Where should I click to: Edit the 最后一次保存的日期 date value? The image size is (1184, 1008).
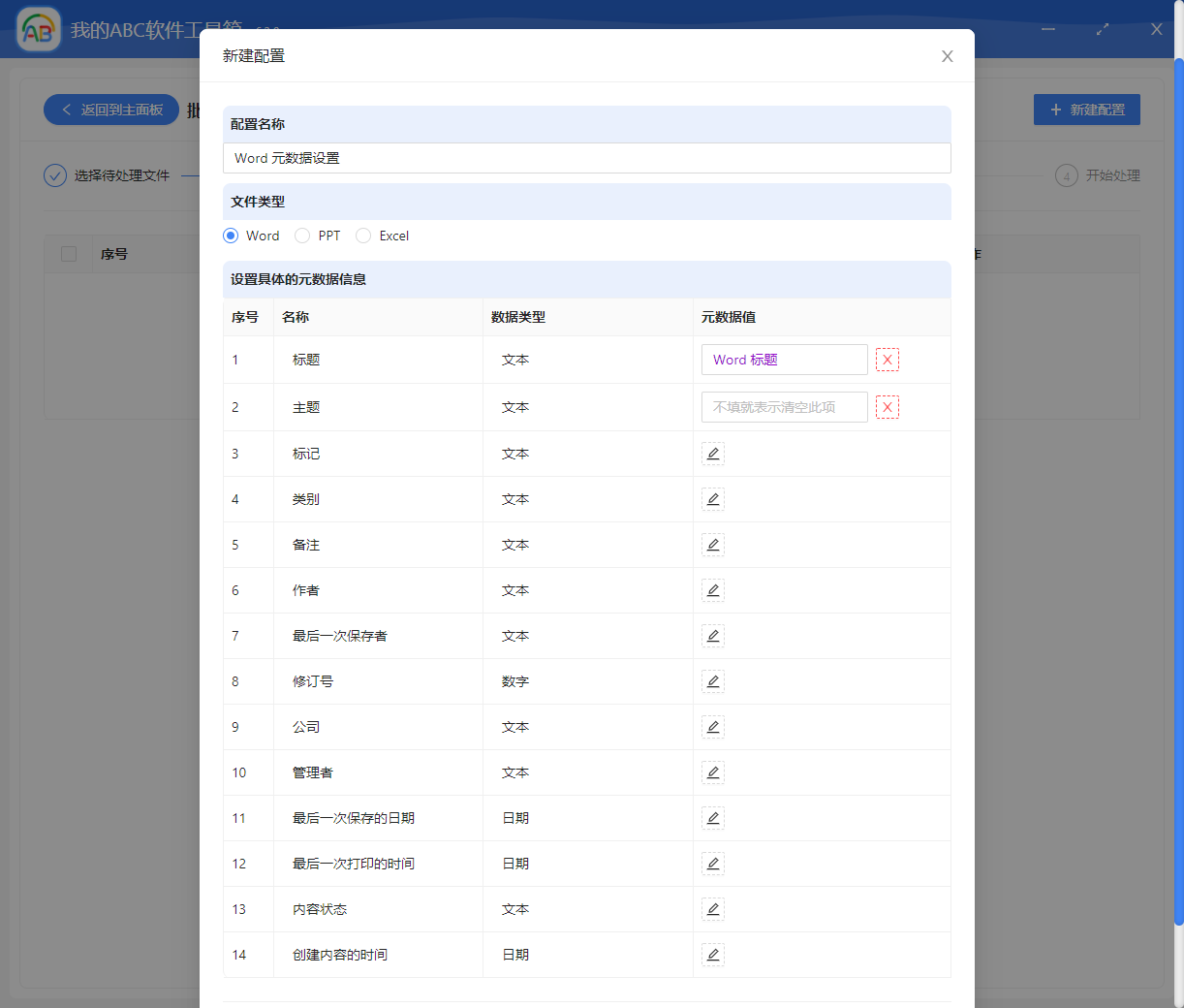point(713,817)
